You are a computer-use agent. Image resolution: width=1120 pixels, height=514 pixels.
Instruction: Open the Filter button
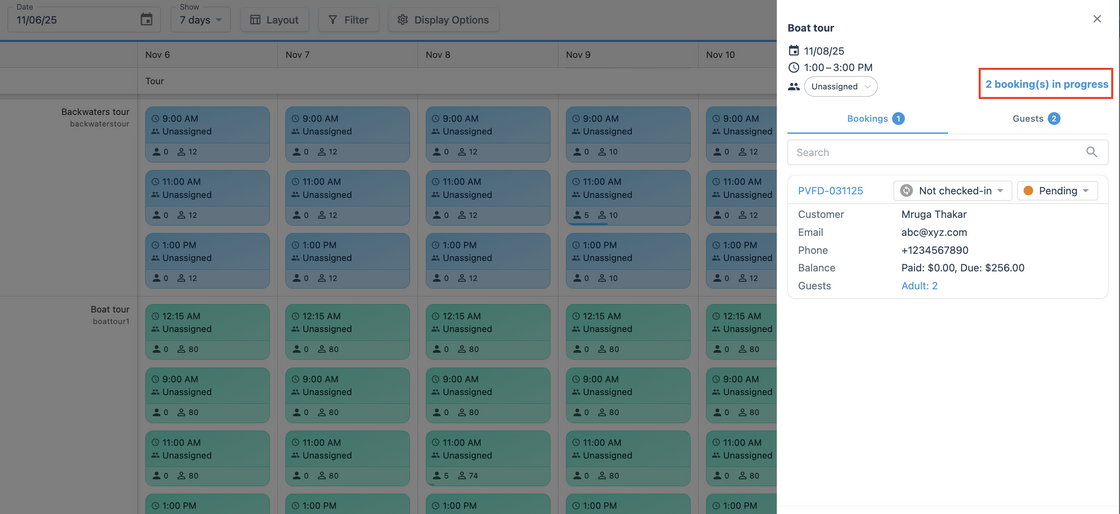click(349, 20)
